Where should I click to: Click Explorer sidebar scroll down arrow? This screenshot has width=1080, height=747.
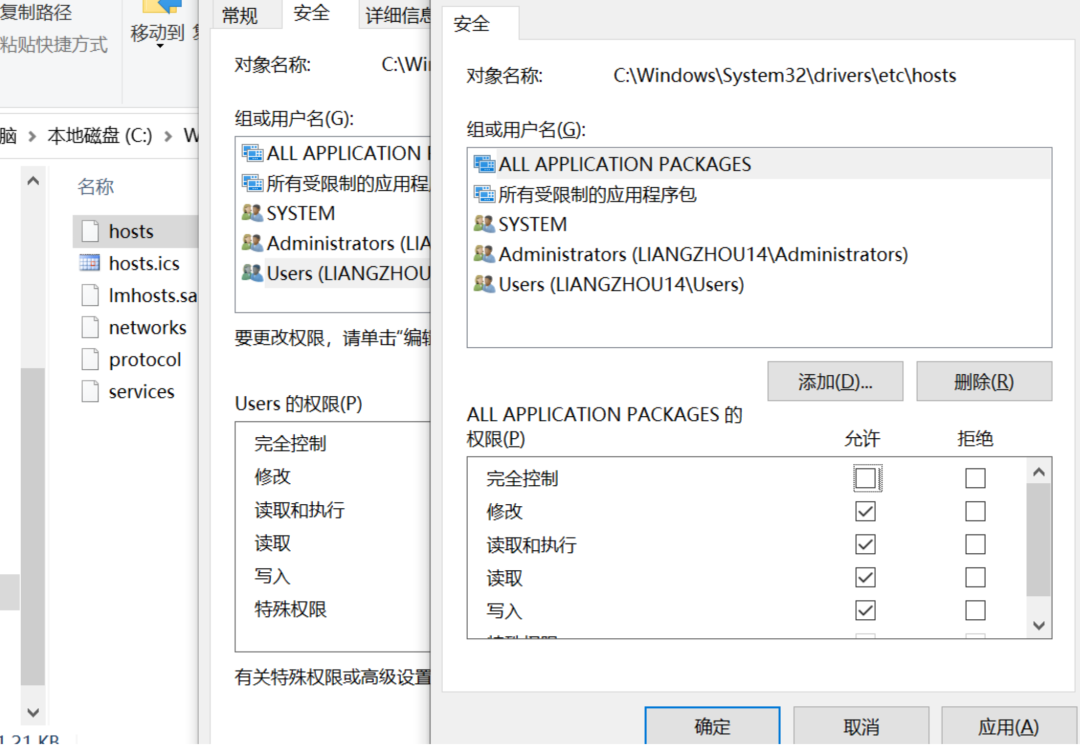[x=32, y=712]
